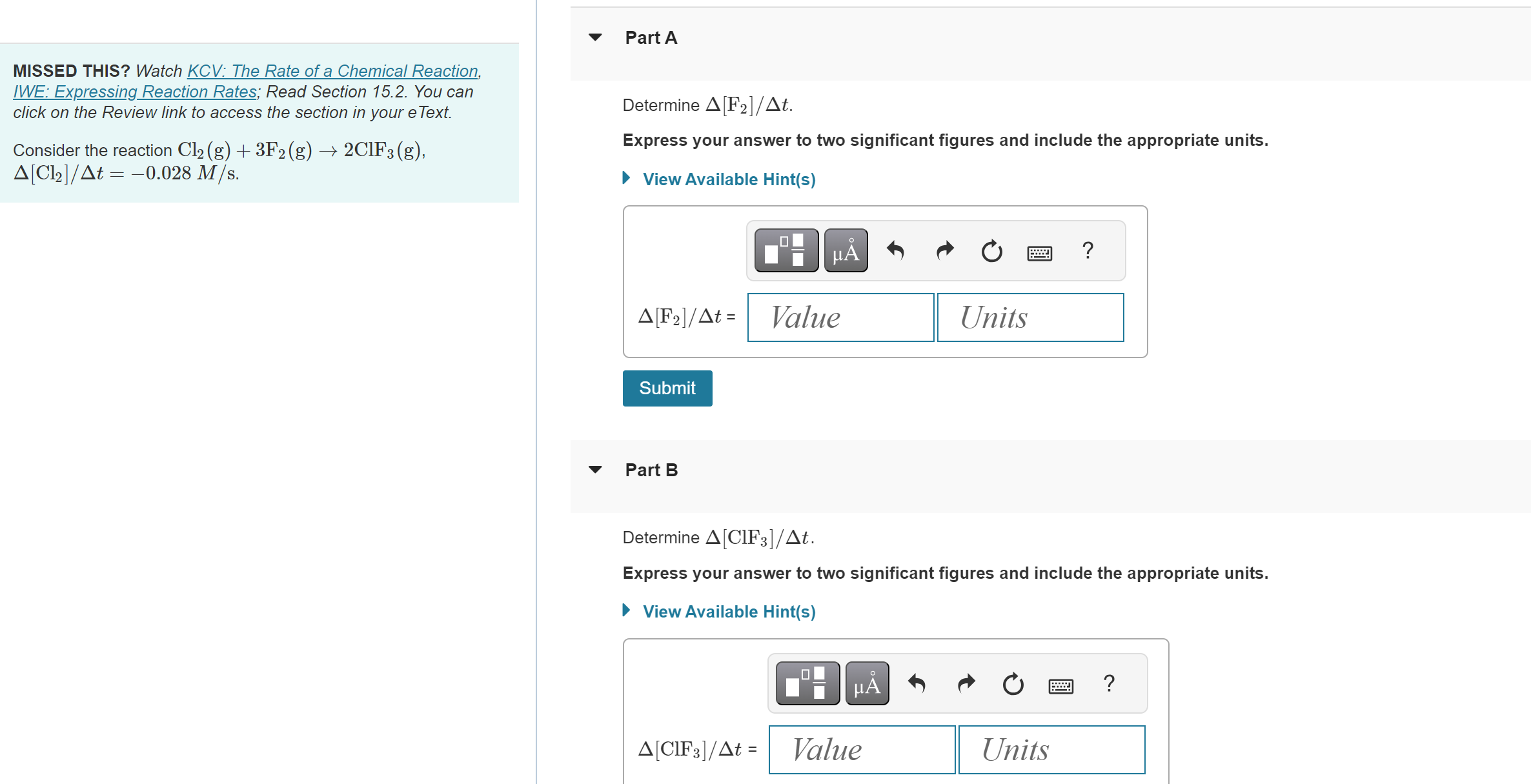Submit the Part A answer
The width and height of the screenshot is (1531, 784).
(667, 388)
